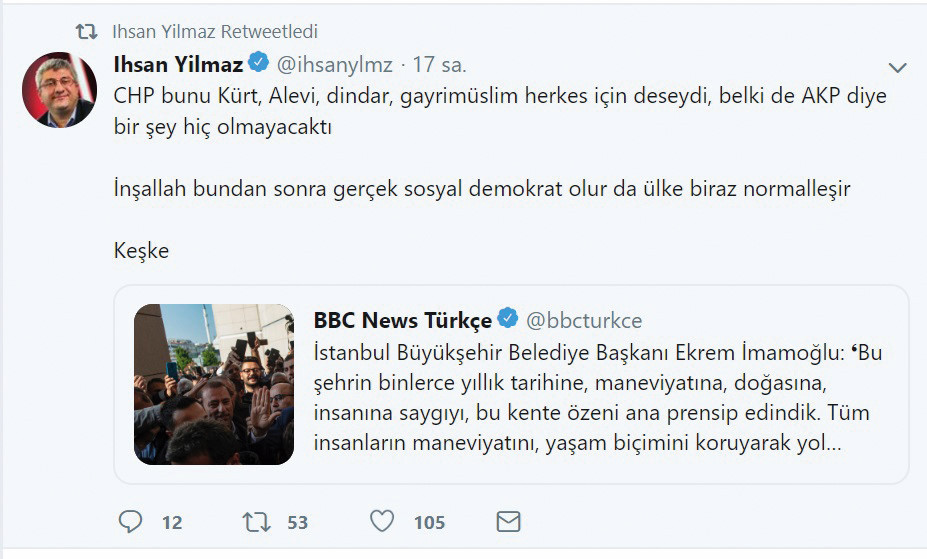Like the tweet with the heart icon
Image resolution: width=927 pixels, height=559 pixels.
click(382, 521)
